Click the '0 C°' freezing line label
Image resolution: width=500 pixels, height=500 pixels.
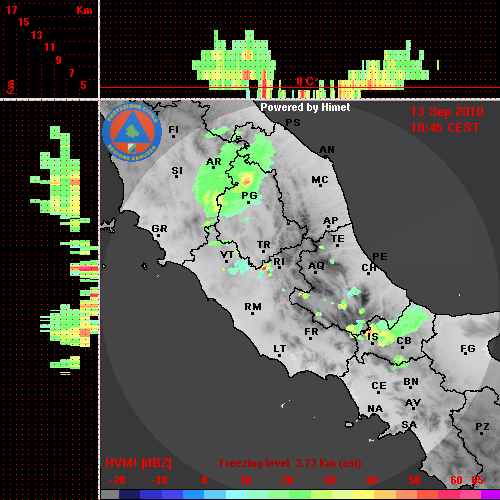coord(307,81)
